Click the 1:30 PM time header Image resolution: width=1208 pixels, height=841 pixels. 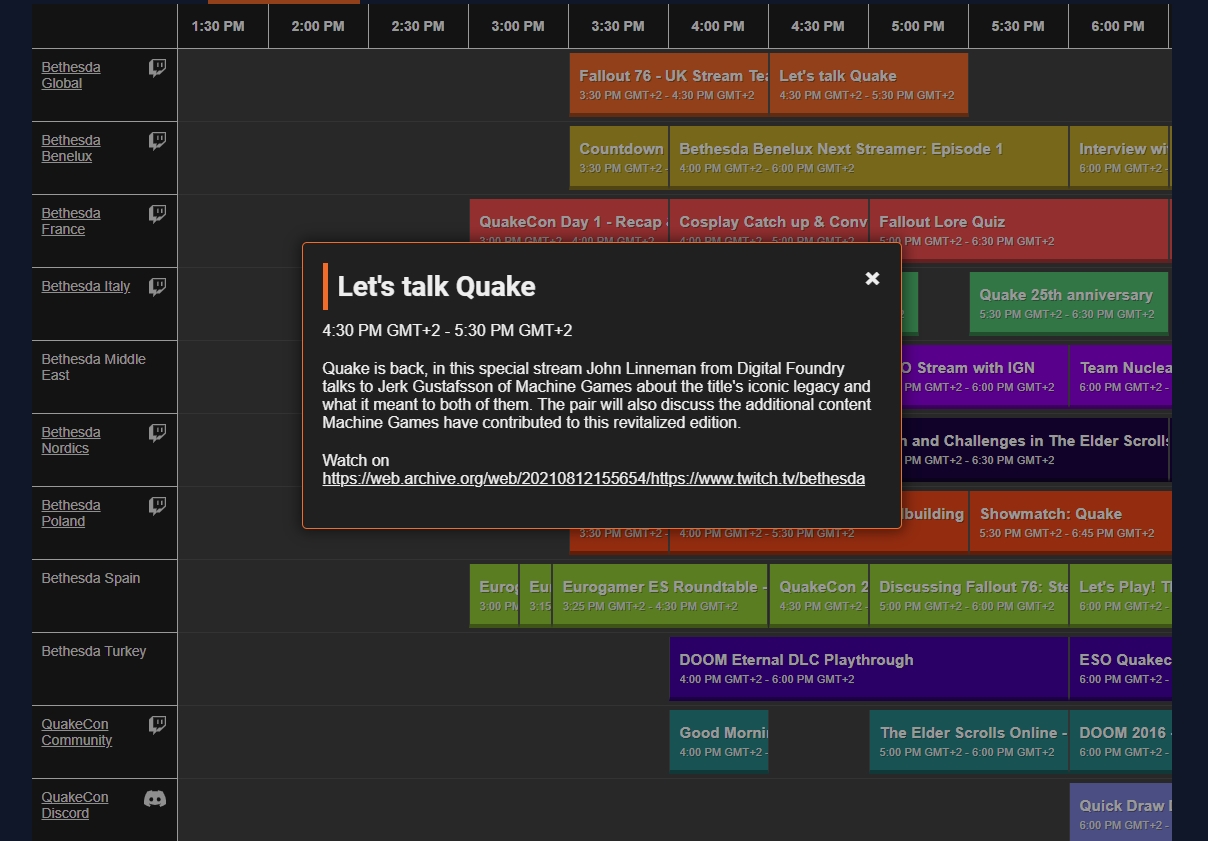[218, 26]
